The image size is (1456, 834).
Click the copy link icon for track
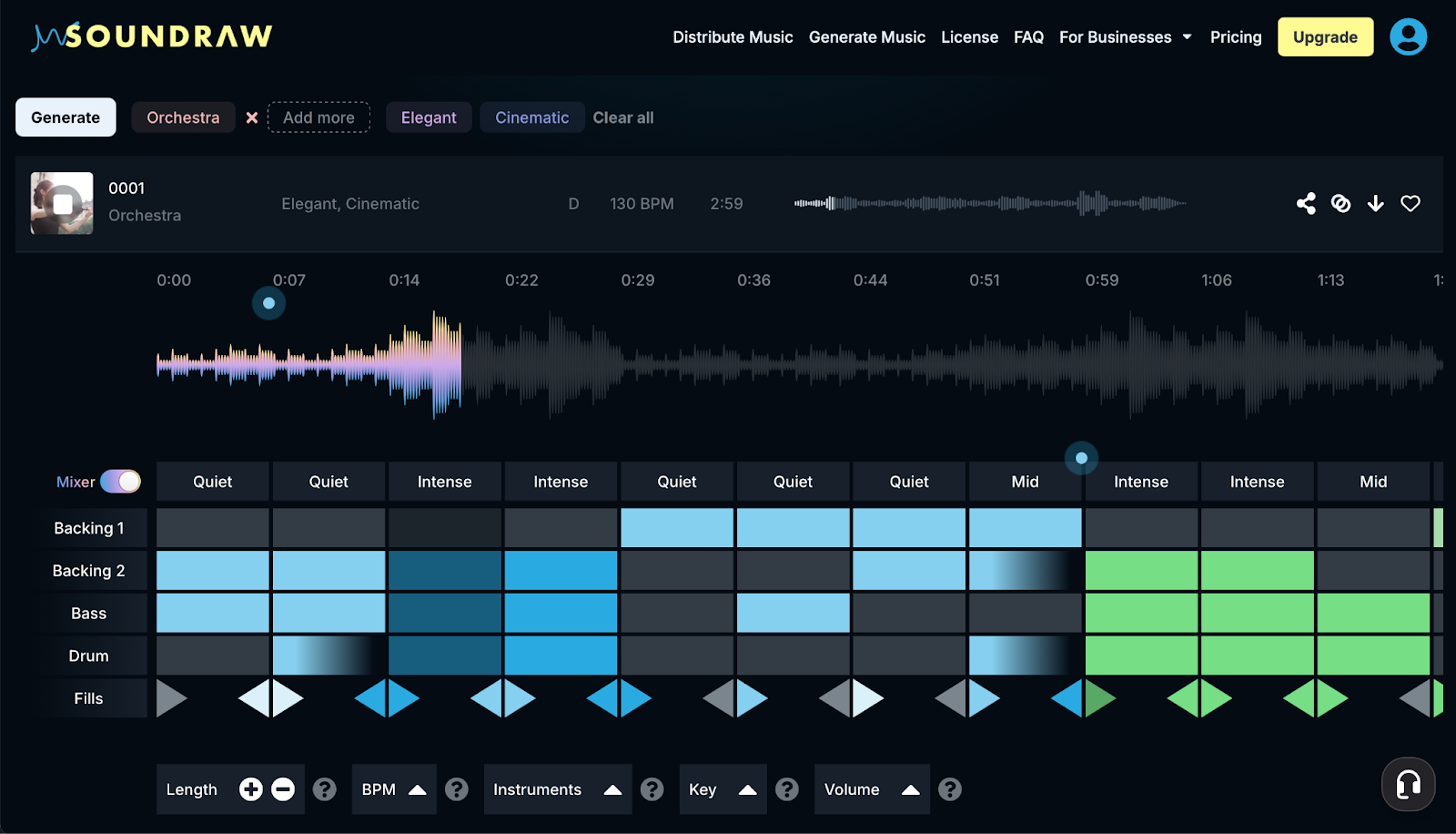pos(1340,203)
